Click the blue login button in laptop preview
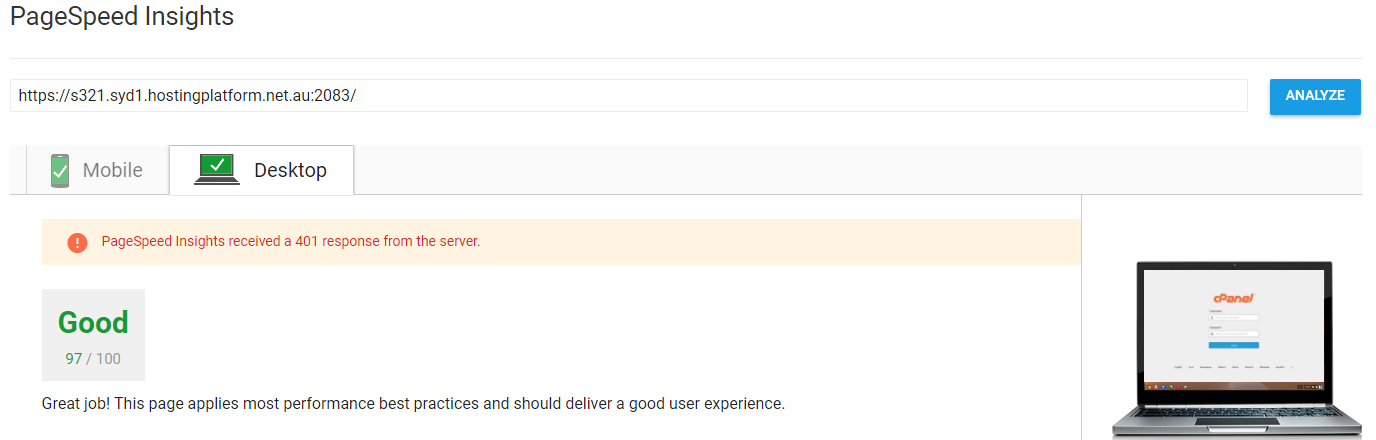 [1234, 345]
